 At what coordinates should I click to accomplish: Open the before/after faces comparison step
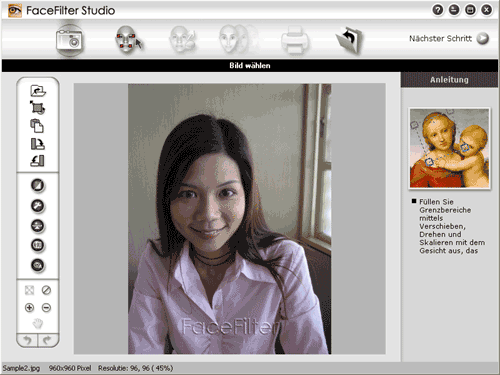238,40
